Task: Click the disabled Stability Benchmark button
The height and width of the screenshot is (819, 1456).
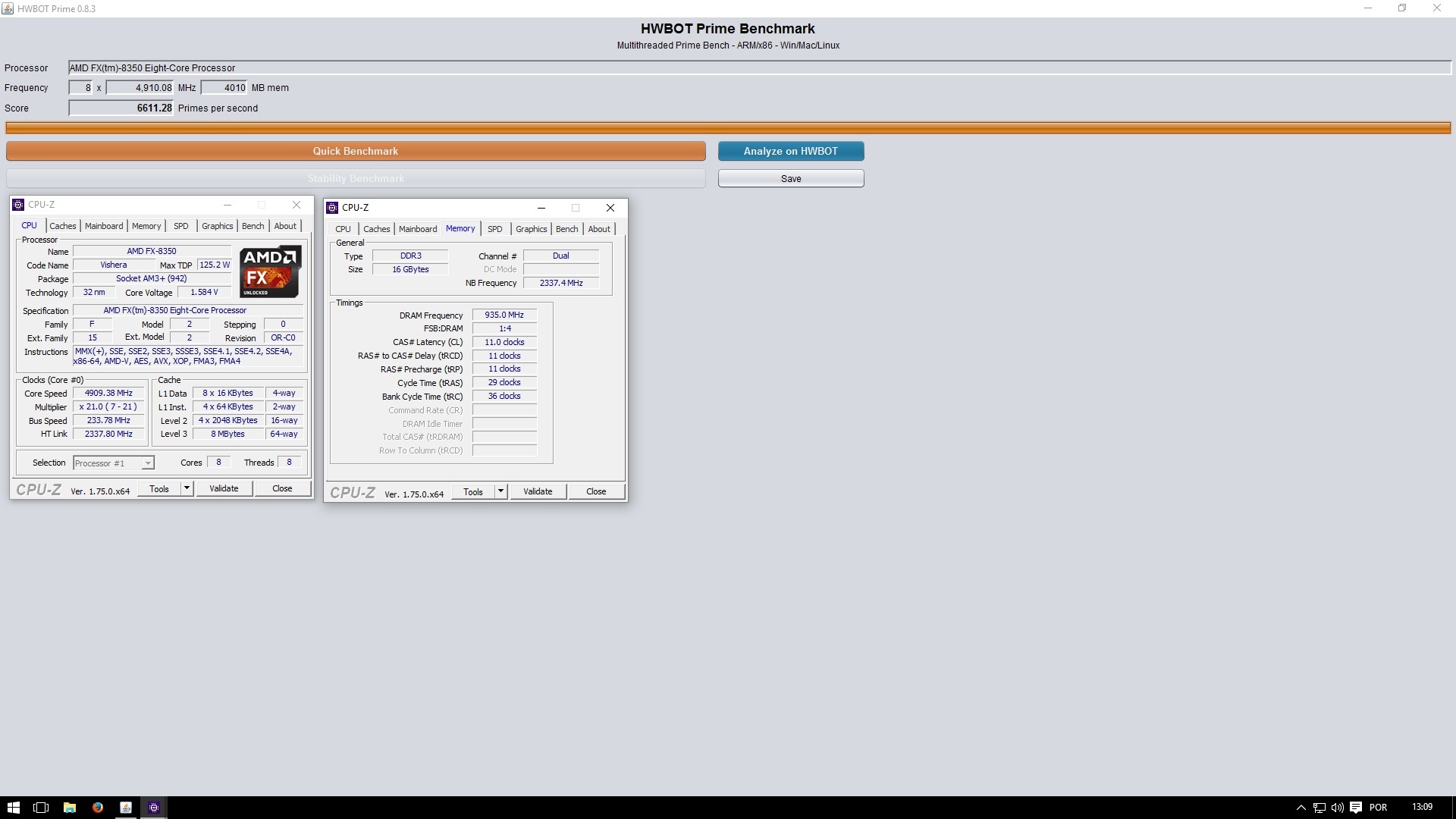Action: coord(356,178)
